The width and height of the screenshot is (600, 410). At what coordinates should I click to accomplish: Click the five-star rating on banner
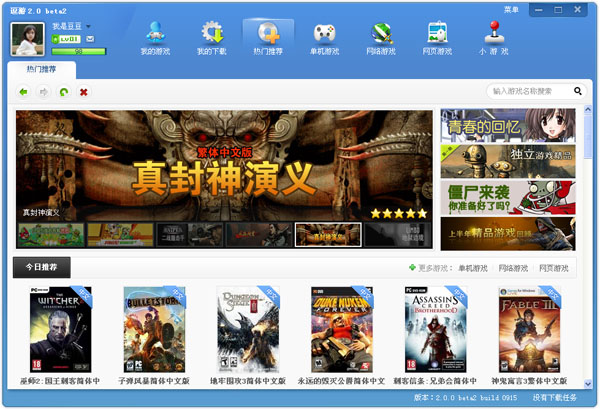(x=399, y=213)
